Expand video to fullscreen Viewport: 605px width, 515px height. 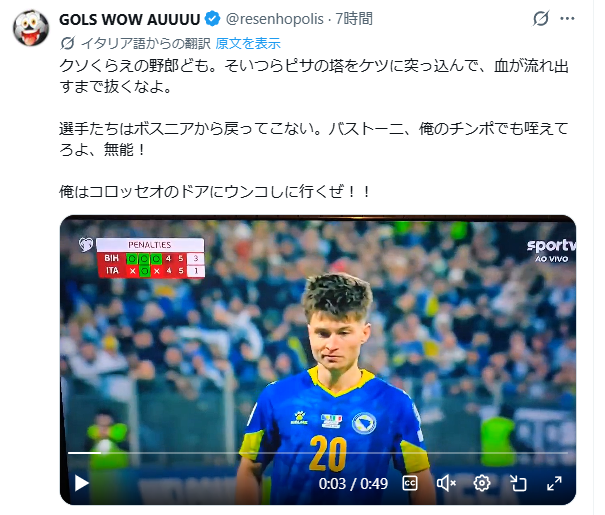click(554, 483)
